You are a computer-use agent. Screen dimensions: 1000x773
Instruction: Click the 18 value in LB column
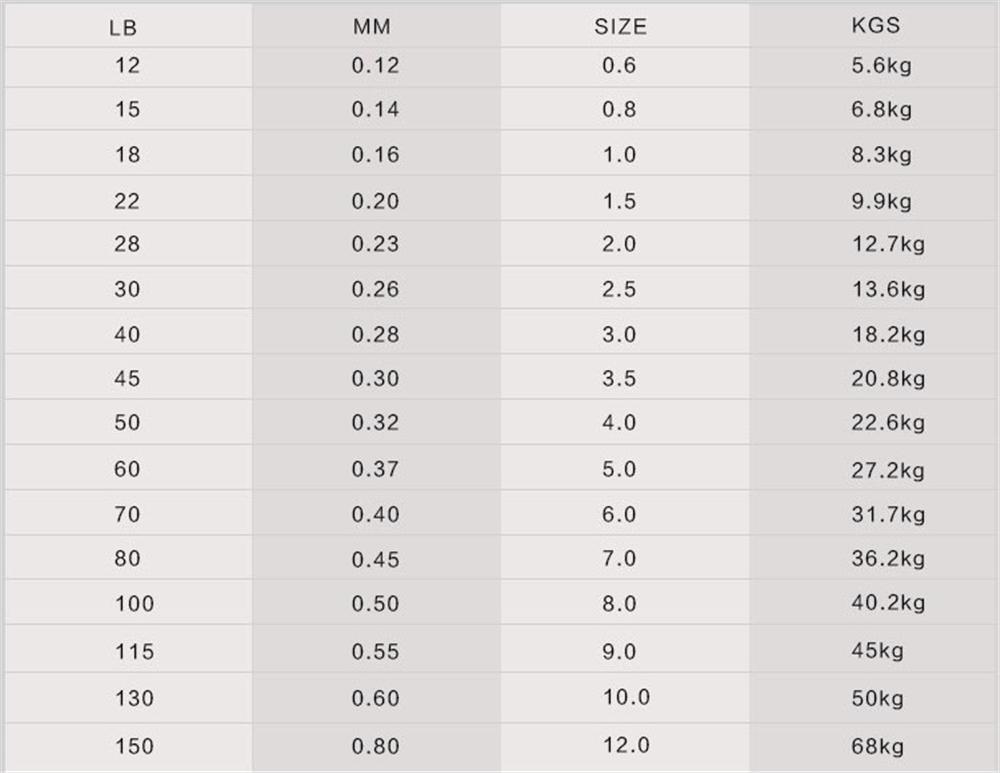click(127, 154)
